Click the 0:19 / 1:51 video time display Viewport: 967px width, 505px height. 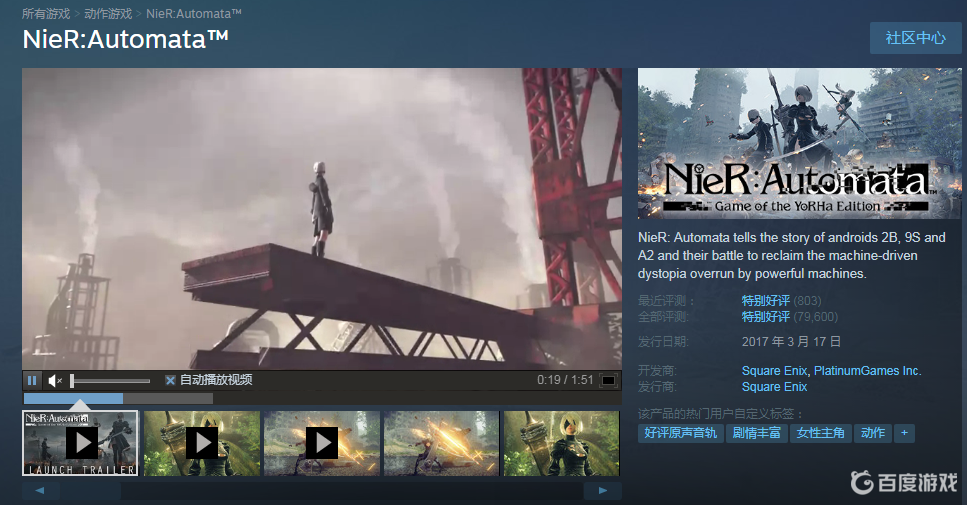tap(565, 380)
